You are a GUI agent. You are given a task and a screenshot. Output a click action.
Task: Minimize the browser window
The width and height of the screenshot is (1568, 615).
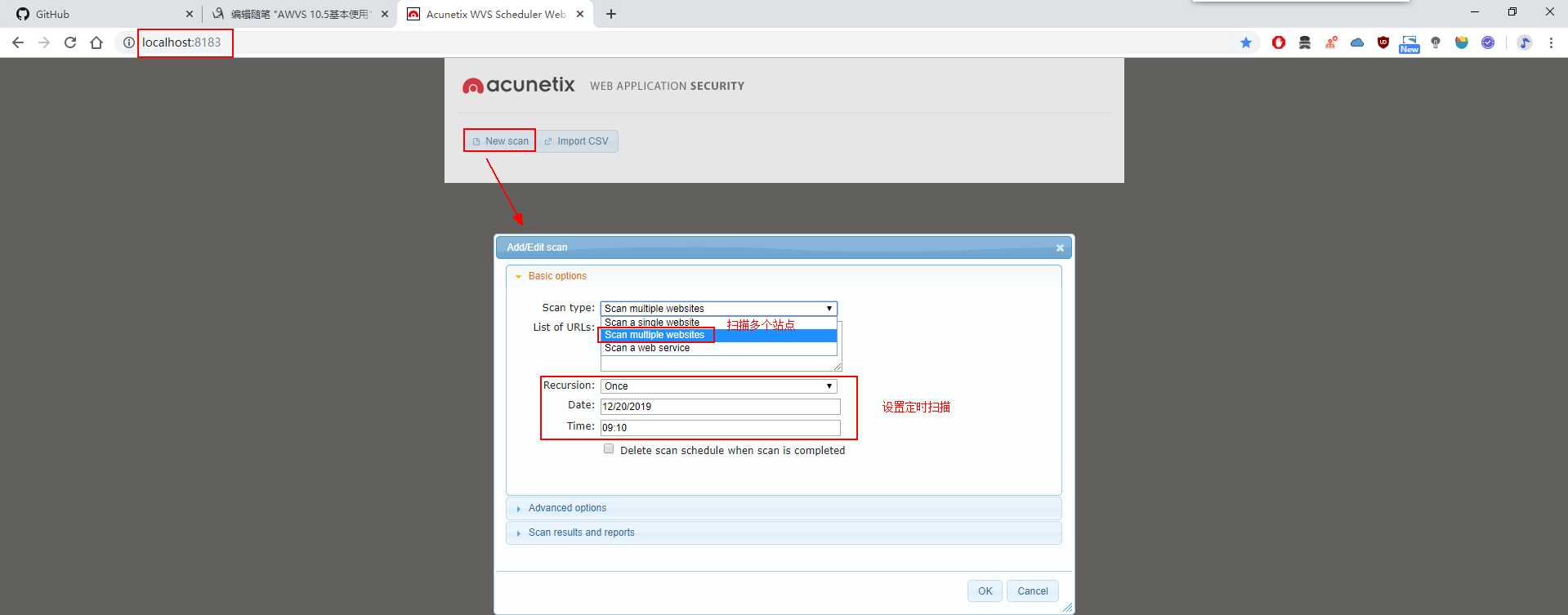tap(1475, 12)
